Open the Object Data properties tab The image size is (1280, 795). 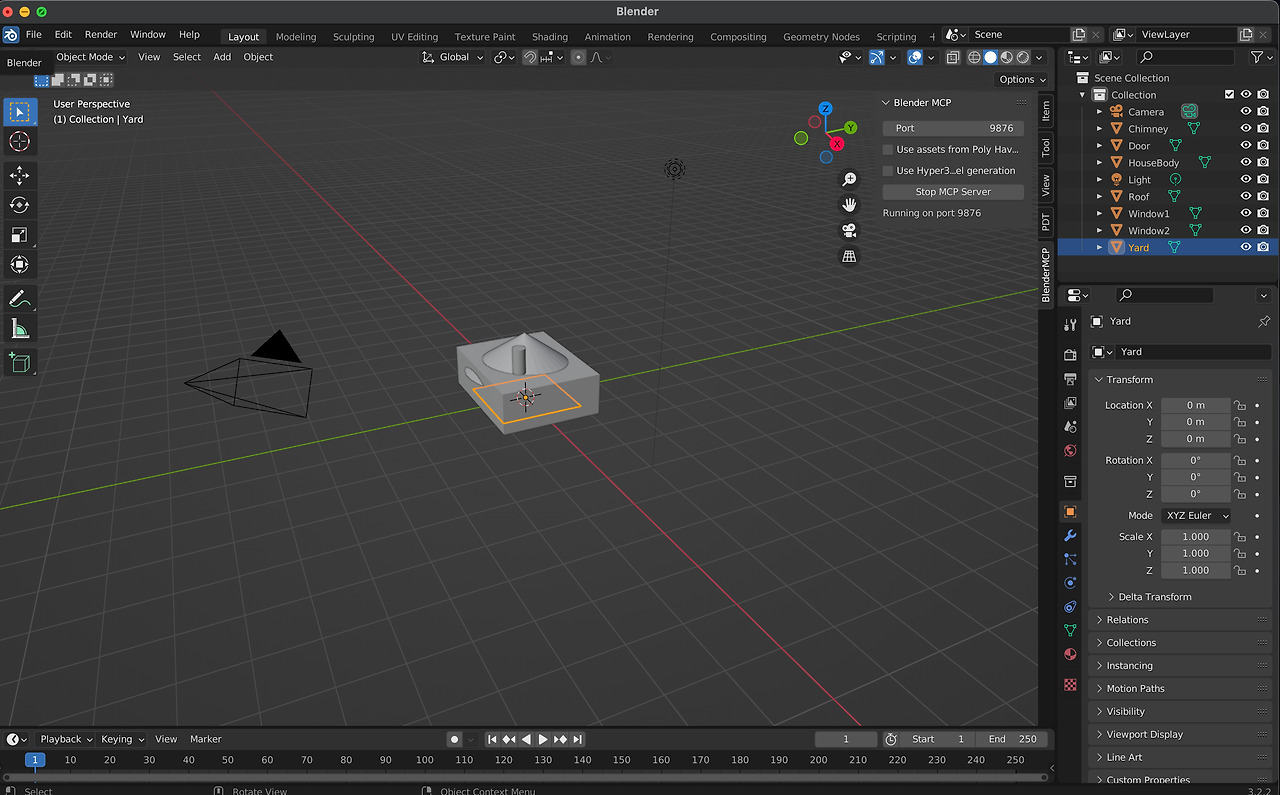pos(1070,631)
